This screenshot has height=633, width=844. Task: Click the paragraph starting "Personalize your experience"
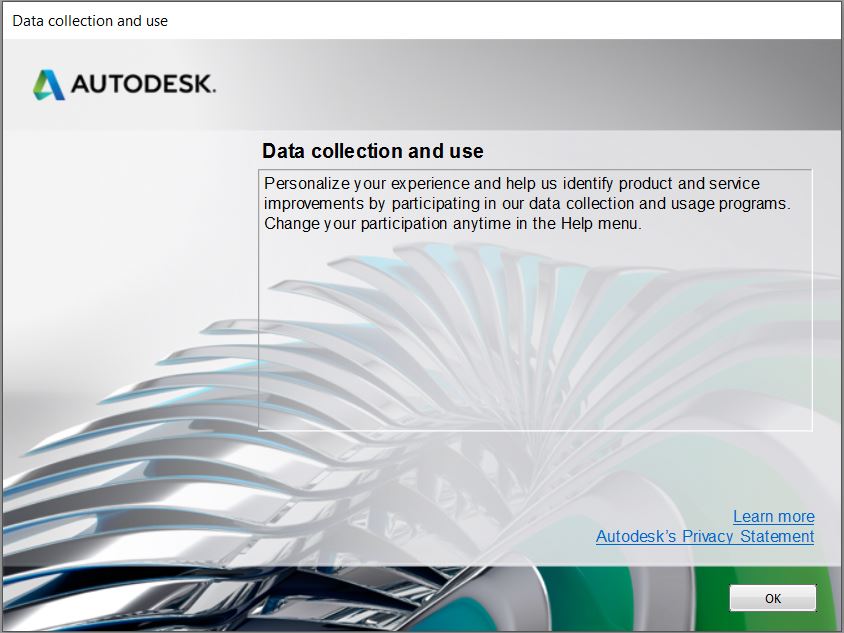tap(527, 203)
